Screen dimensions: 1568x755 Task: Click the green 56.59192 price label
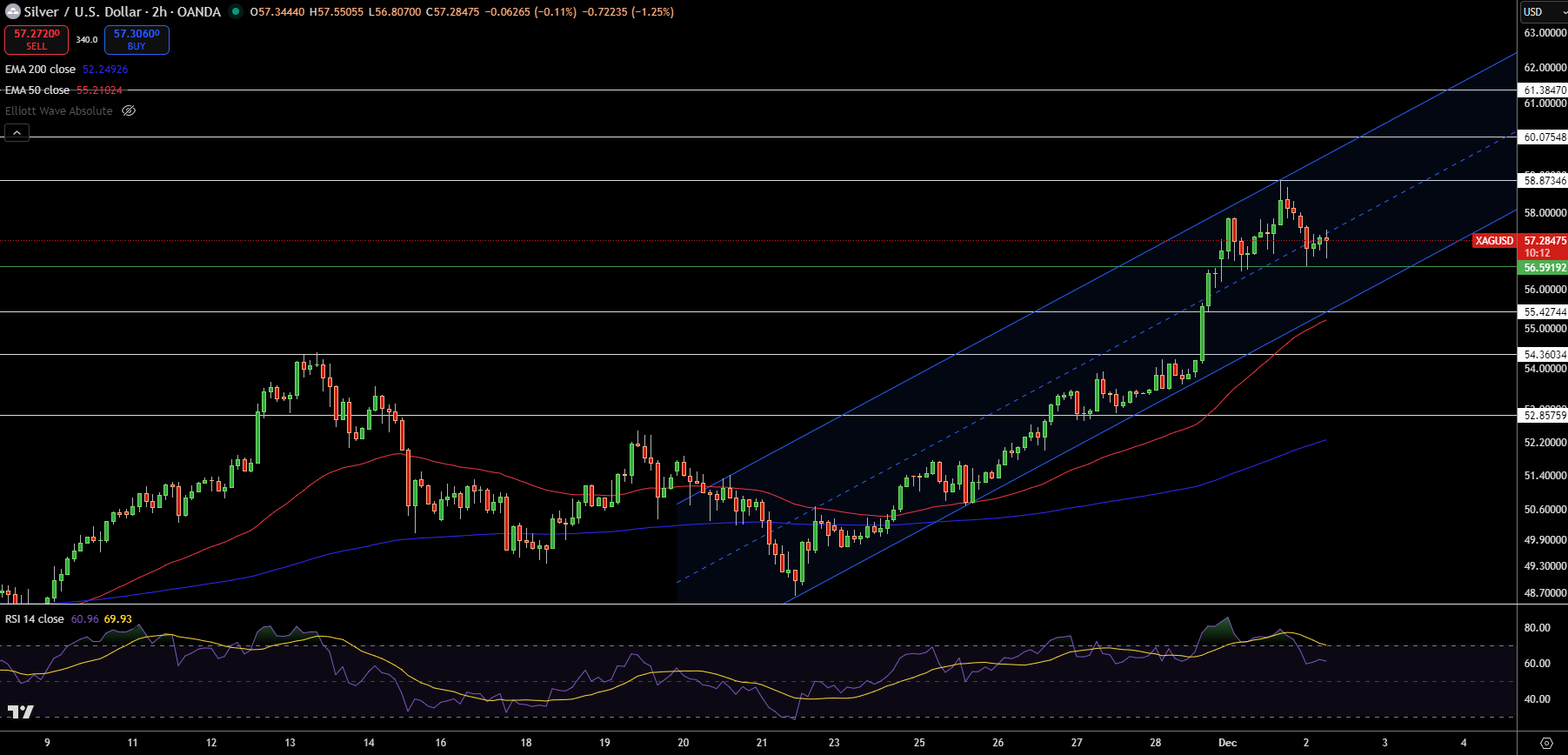1545,268
